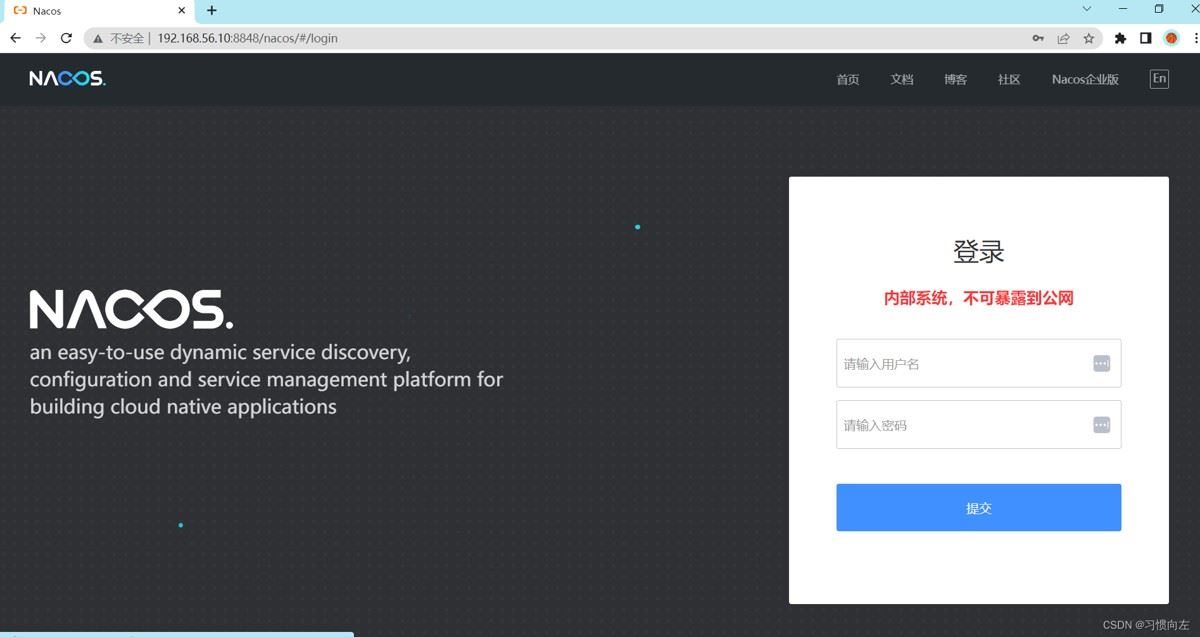Screen dimensions: 1200x637
Task: Click the 登录 heading text
Action: [978, 251]
